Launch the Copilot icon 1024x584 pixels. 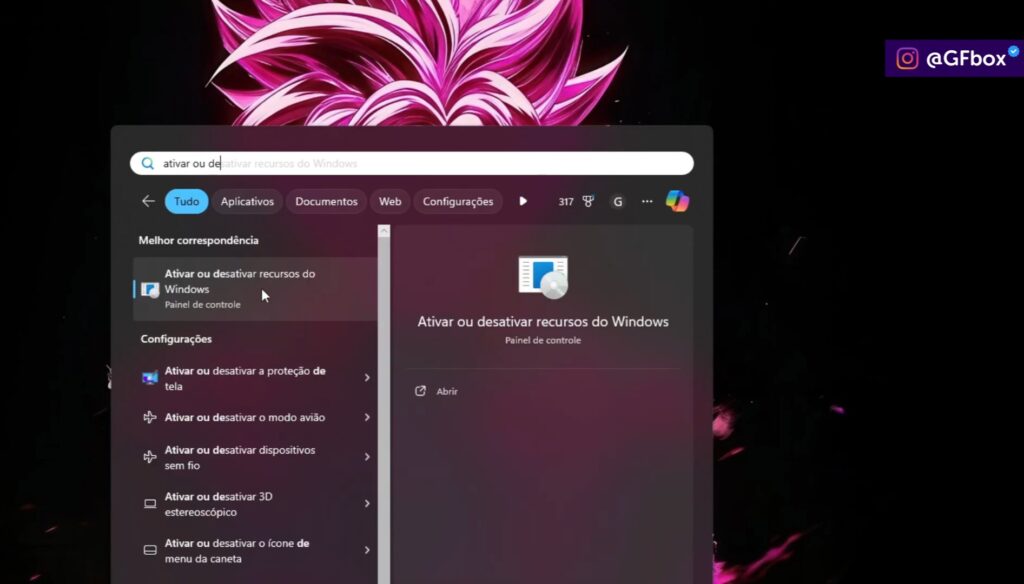(677, 201)
